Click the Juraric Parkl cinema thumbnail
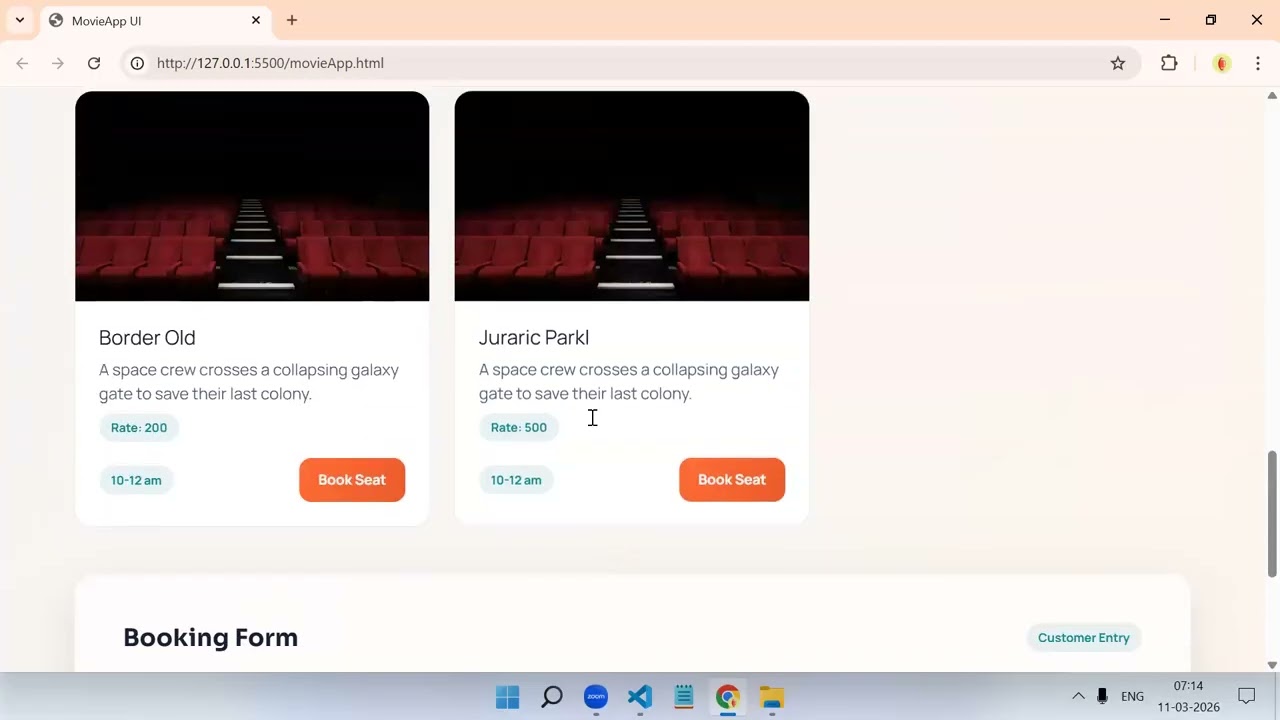The width and height of the screenshot is (1280, 720). [632, 196]
